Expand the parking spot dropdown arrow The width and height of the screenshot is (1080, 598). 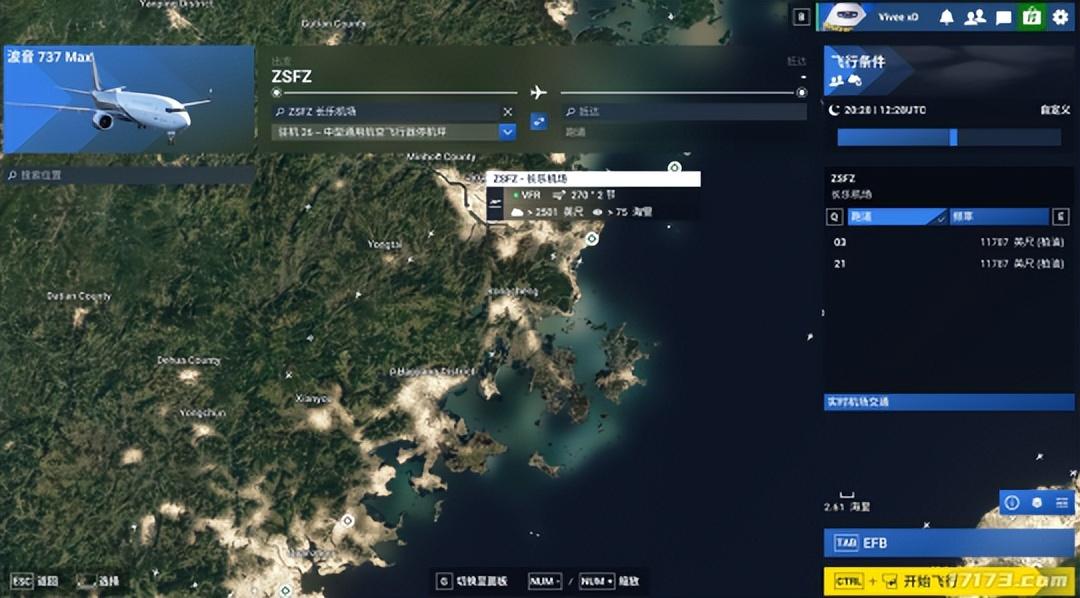point(507,131)
